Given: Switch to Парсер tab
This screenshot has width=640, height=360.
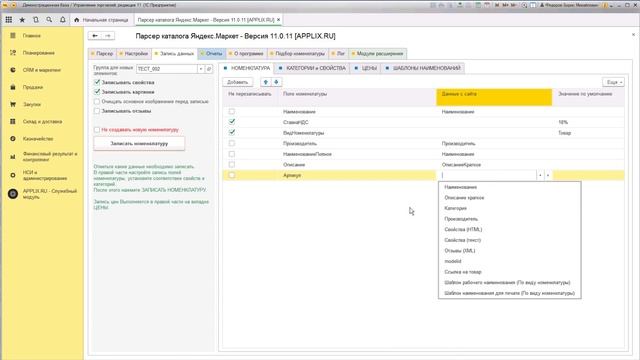Looking at the screenshot, I should point(102,53).
